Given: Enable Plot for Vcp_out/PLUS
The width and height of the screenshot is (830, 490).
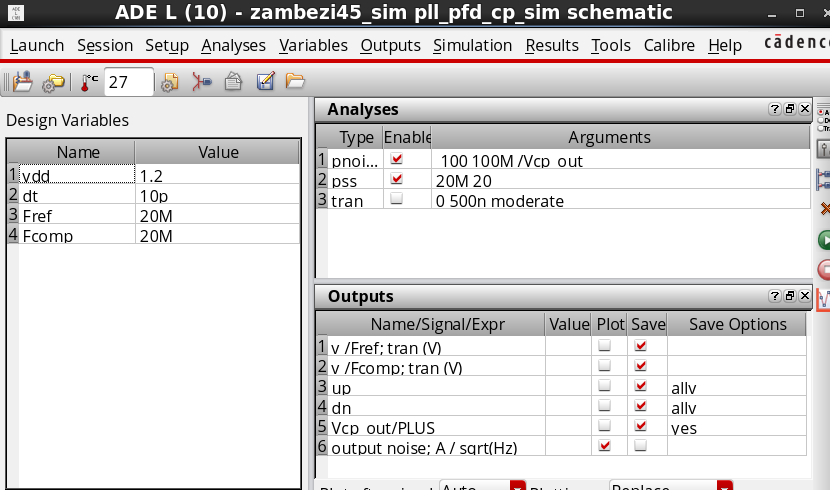Looking at the screenshot, I should [604, 425].
